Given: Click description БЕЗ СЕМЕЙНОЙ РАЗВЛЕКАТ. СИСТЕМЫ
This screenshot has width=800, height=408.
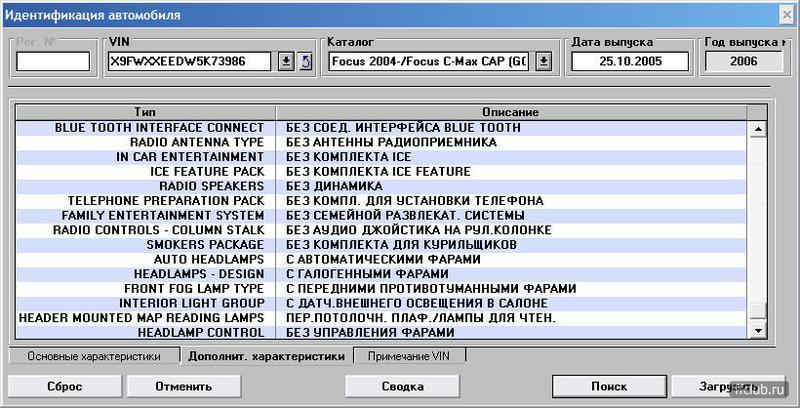Looking at the screenshot, I should 405,216.
